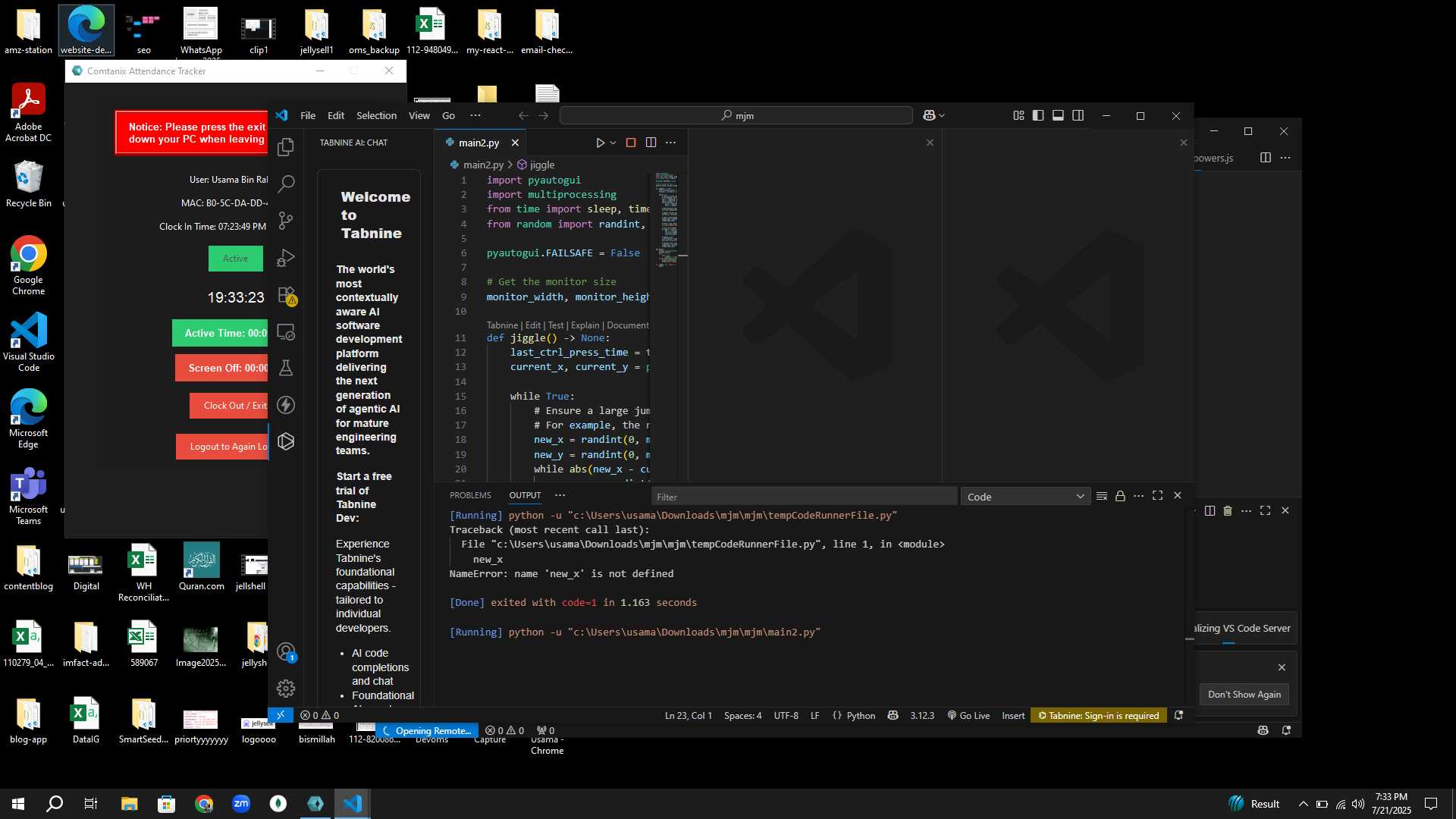The height and width of the screenshot is (819, 1456).
Task: Open Output panel Views and More Actions
Action: pyautogui.click(x=1138, y=496)
